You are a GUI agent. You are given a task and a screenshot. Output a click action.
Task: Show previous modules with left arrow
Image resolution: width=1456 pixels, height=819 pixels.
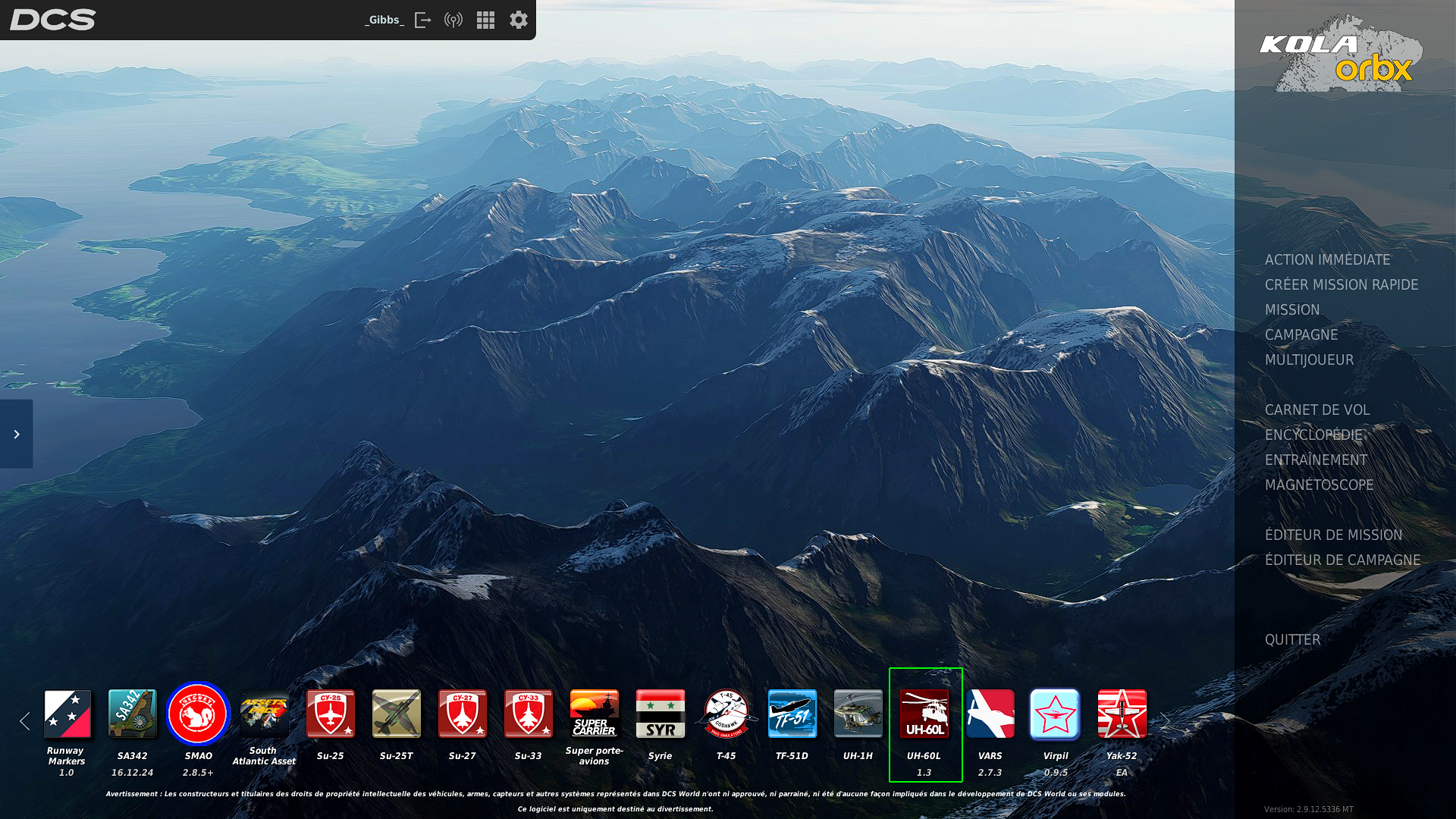(24, 721)
